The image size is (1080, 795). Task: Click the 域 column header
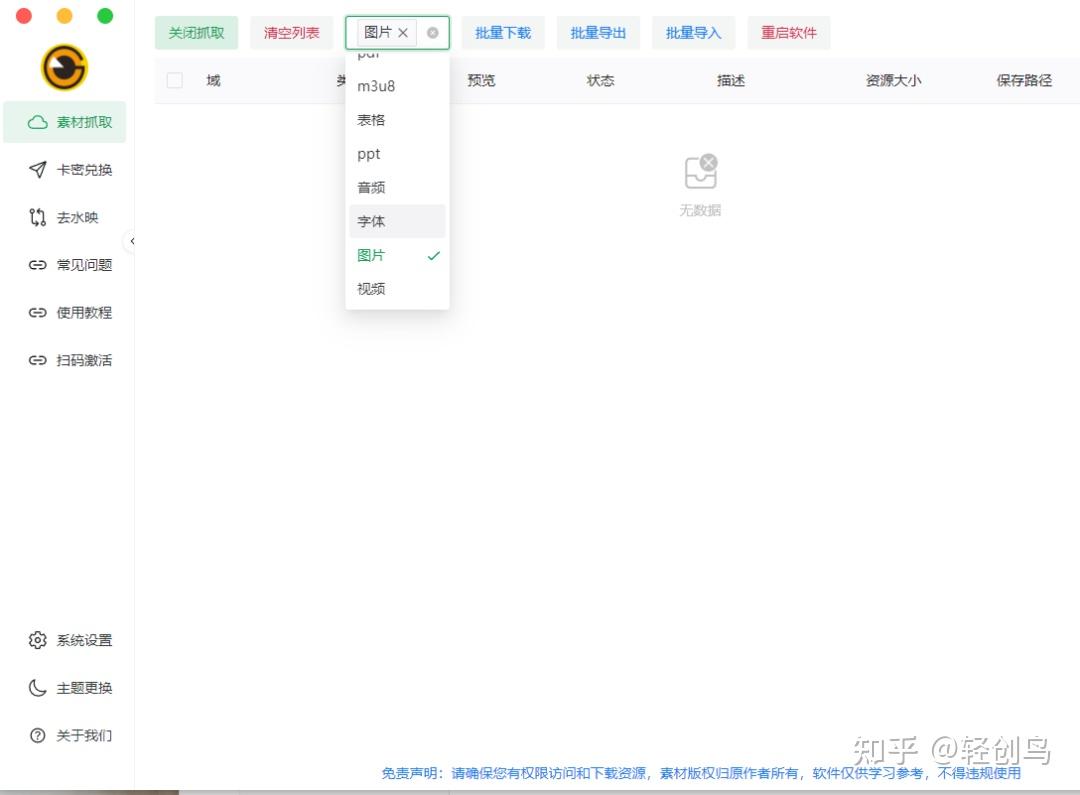click(x=214, y=81)
